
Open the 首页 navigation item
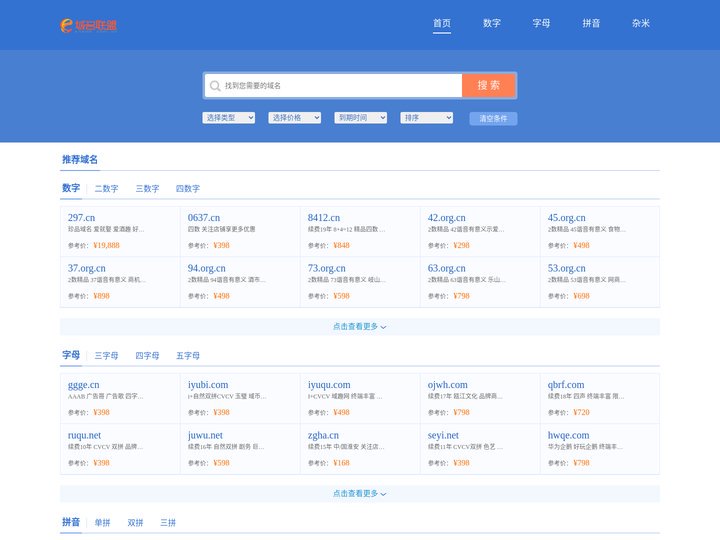pos(442,23)
